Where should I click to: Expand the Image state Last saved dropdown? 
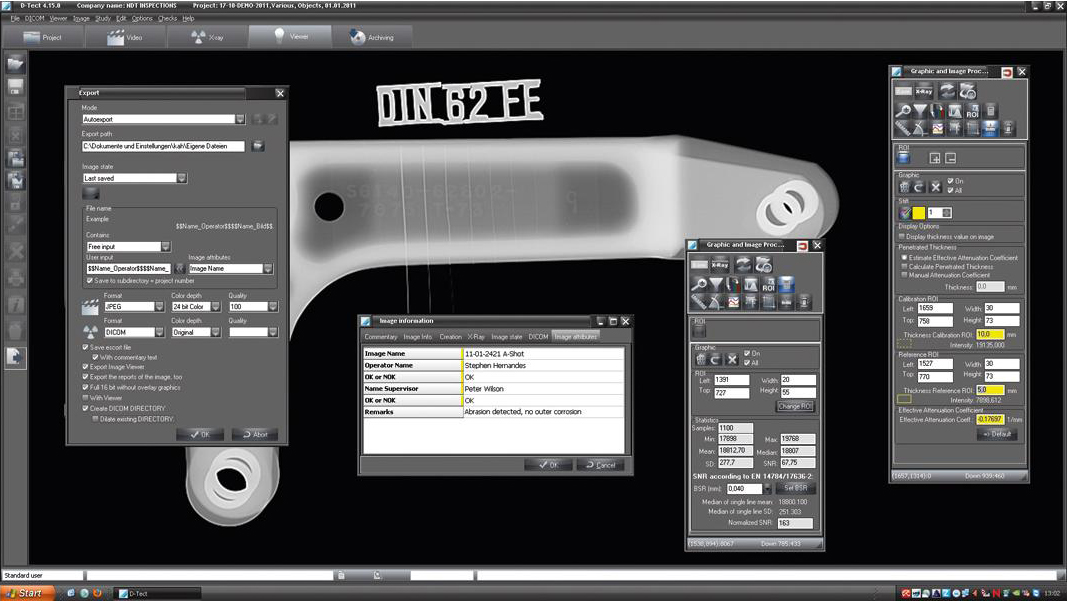click(181, 178)
